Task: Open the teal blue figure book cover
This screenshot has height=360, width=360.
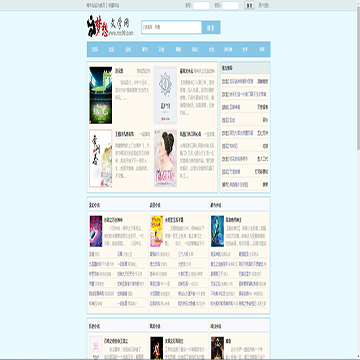Action: tap(217, 231)
